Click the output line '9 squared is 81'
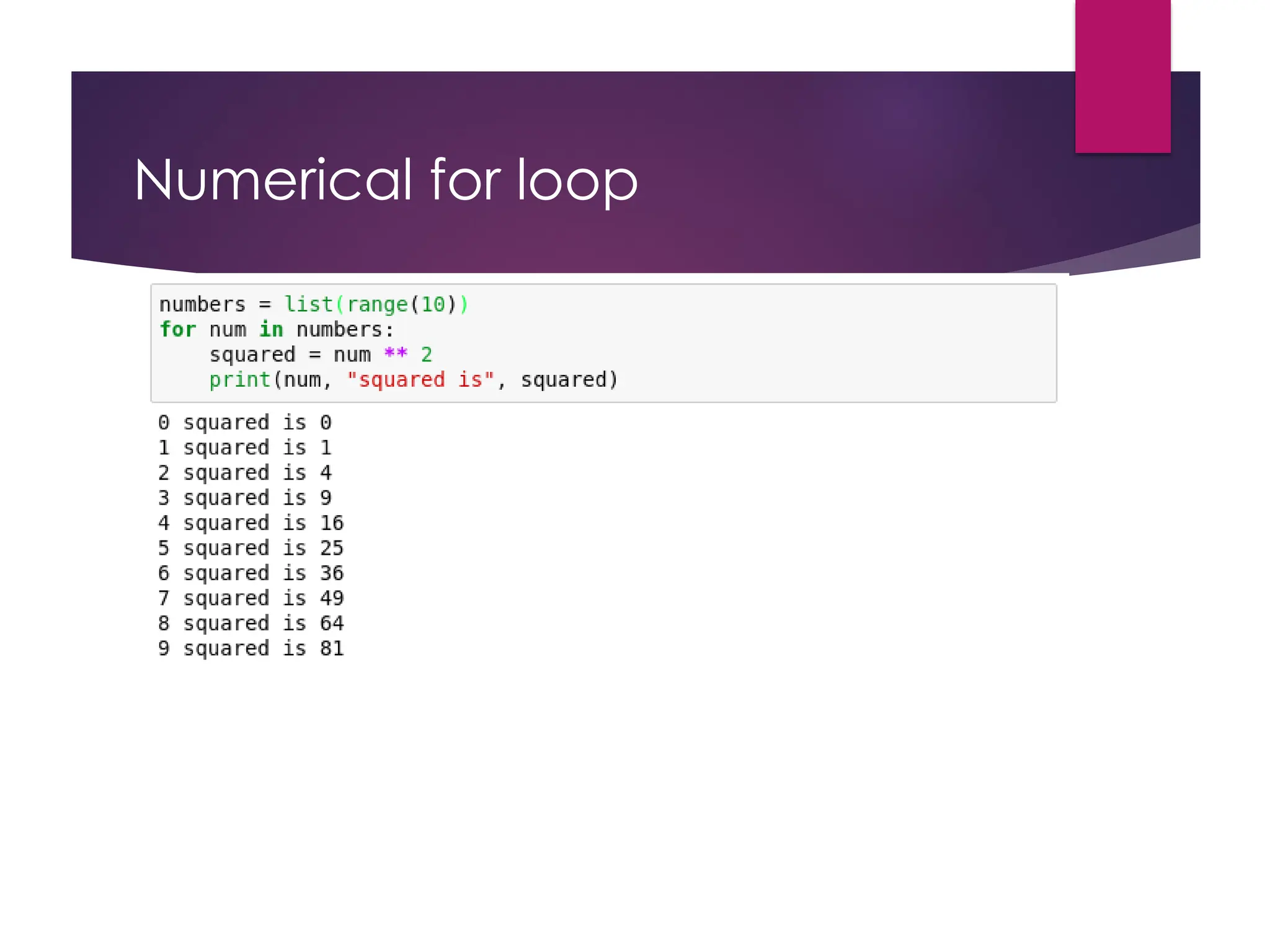The image size is (1270, 952). click(x=251, y=648)
